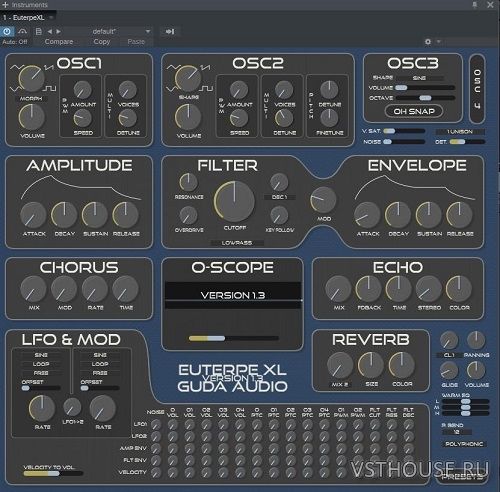The height and width of the screenshot is (492, 500).
Task: Adjust the V. SAT. slider
Action: pos(404,131)
